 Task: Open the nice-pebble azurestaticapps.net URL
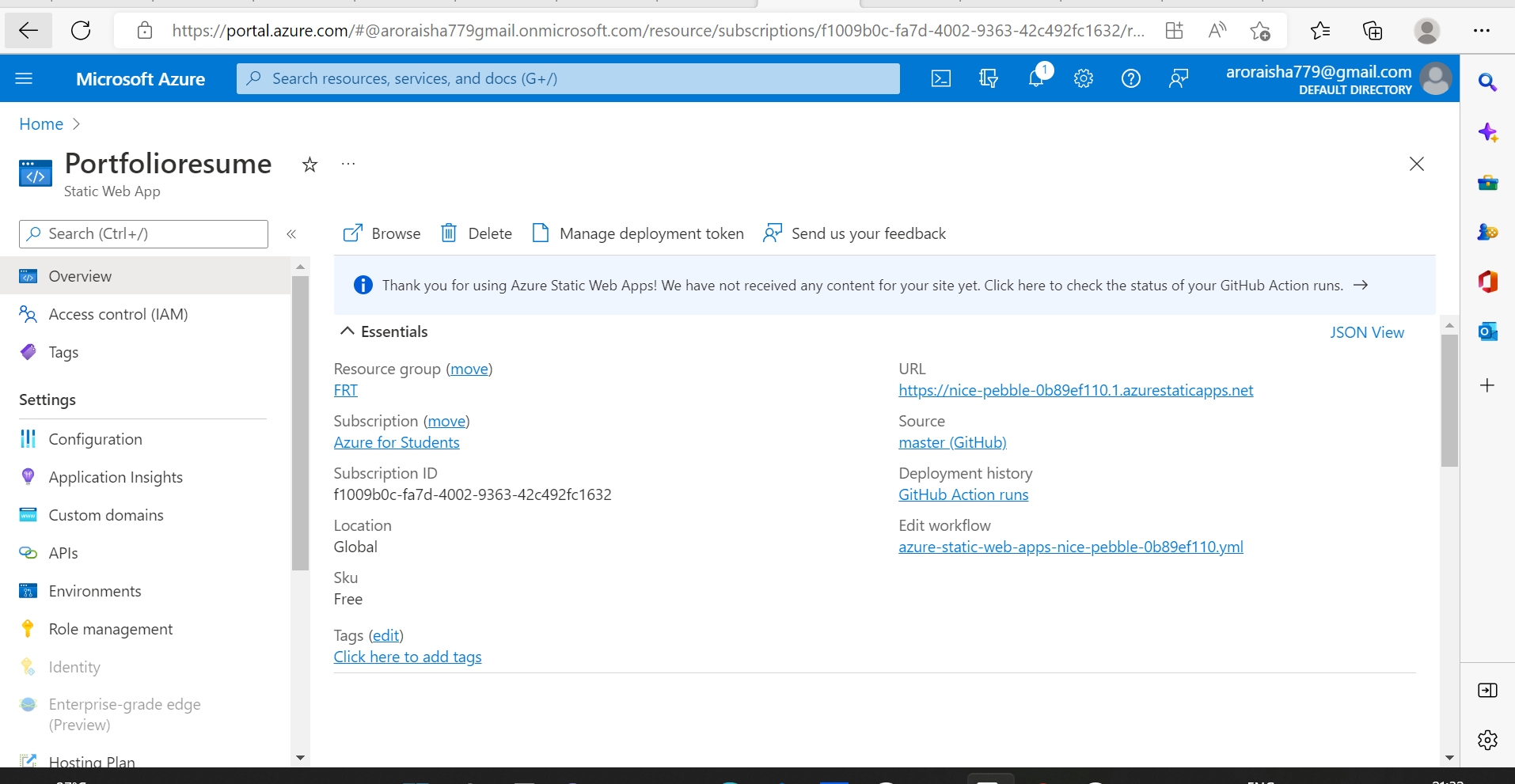[1076, 390]
